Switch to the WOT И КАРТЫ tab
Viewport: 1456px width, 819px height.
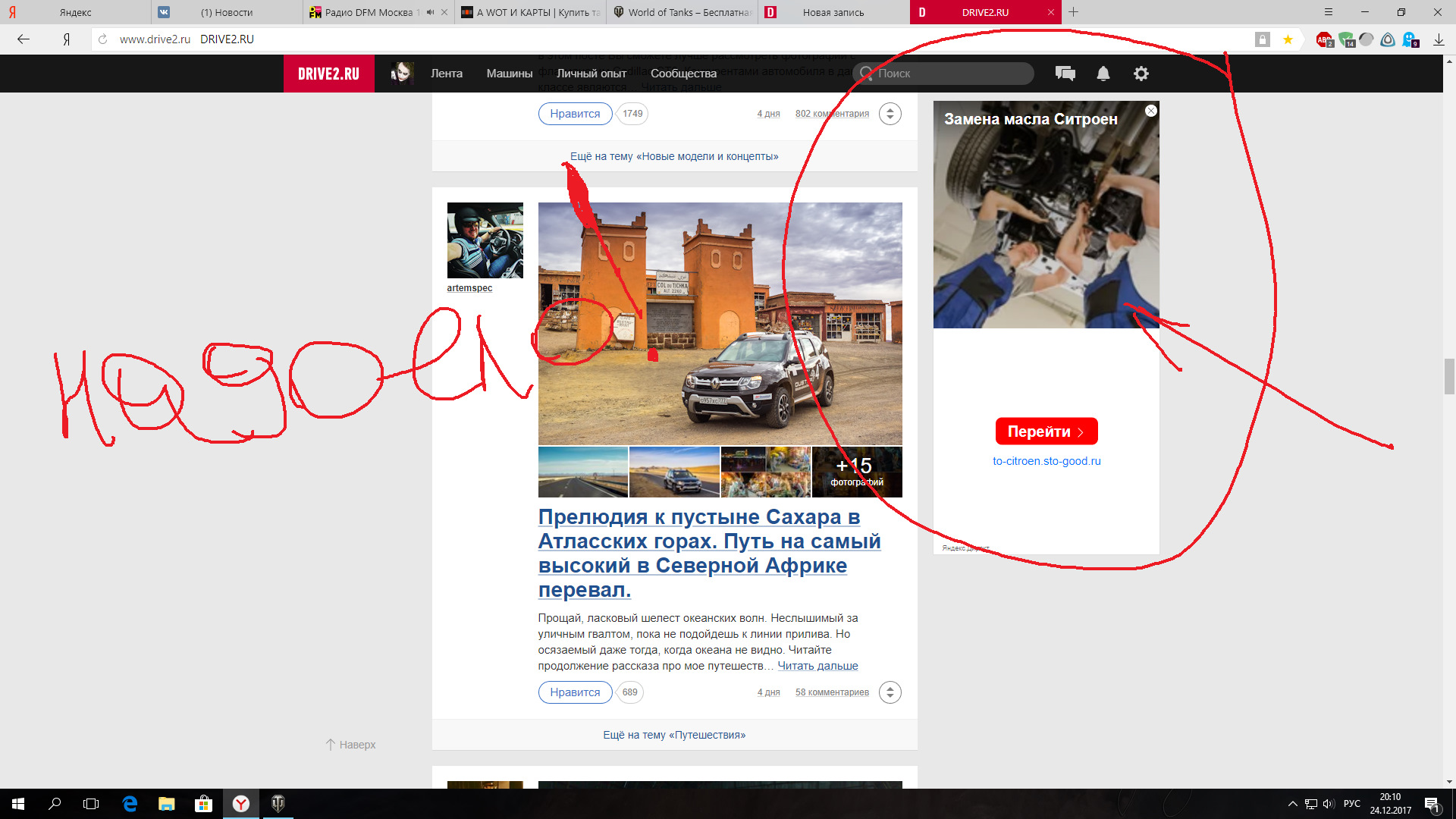pyautogui.click(x=531, y=12)
